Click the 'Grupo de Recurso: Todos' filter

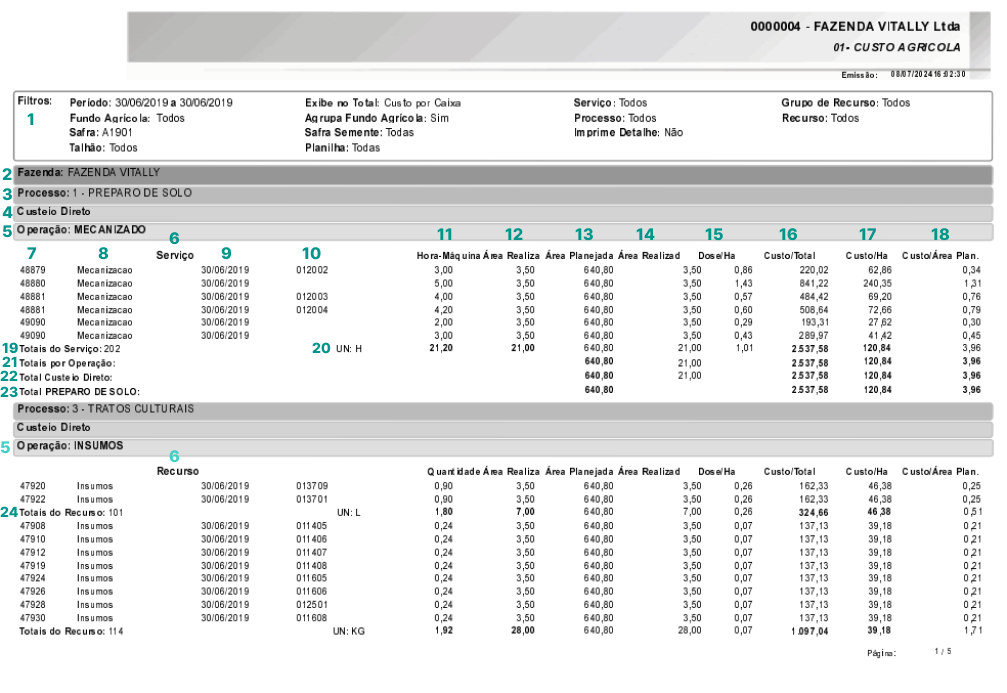pyautogui.click(x=846, y=103)
